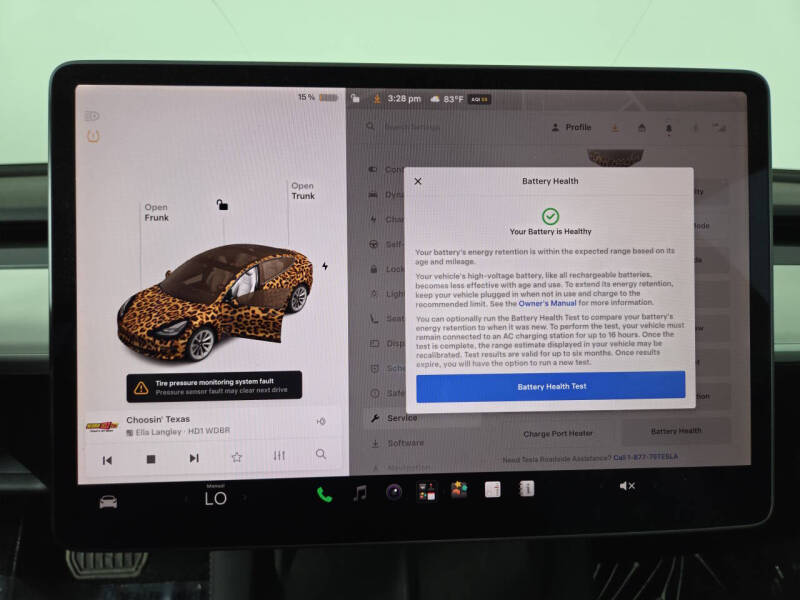Screen dimensions: 800x600
Task: Open the Phone app
Action: pos(324,494)
